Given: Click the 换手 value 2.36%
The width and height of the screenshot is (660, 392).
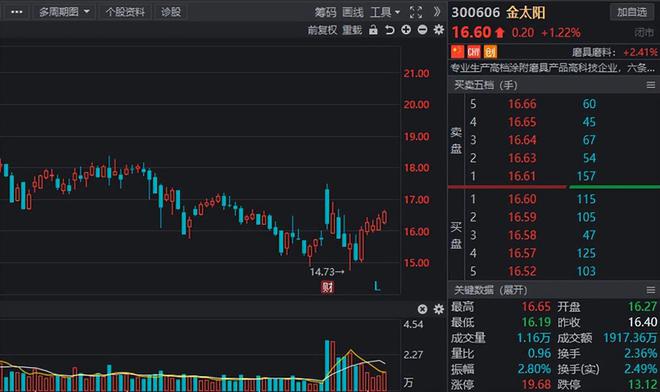Looking at the screenshot, I should pyautogui.click(x=641, y=353).
